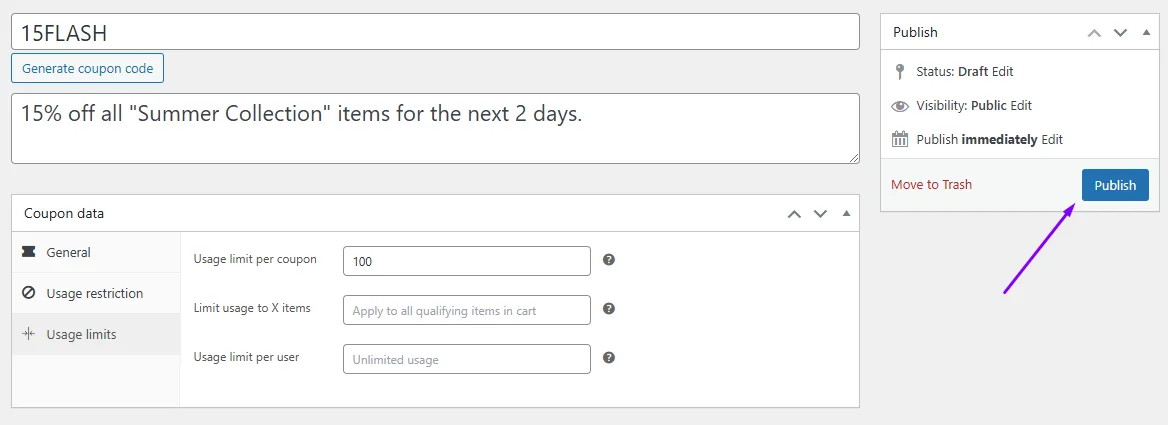Move Publish panel down with chevron
Viewport: 1168px width, 425px height.
1120,33
